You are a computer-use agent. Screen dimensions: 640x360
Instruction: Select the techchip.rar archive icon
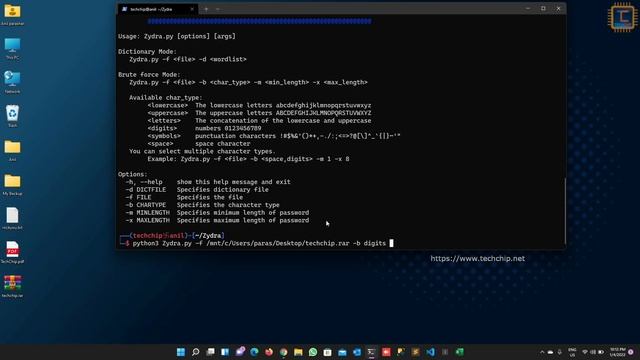click(12, 287)
